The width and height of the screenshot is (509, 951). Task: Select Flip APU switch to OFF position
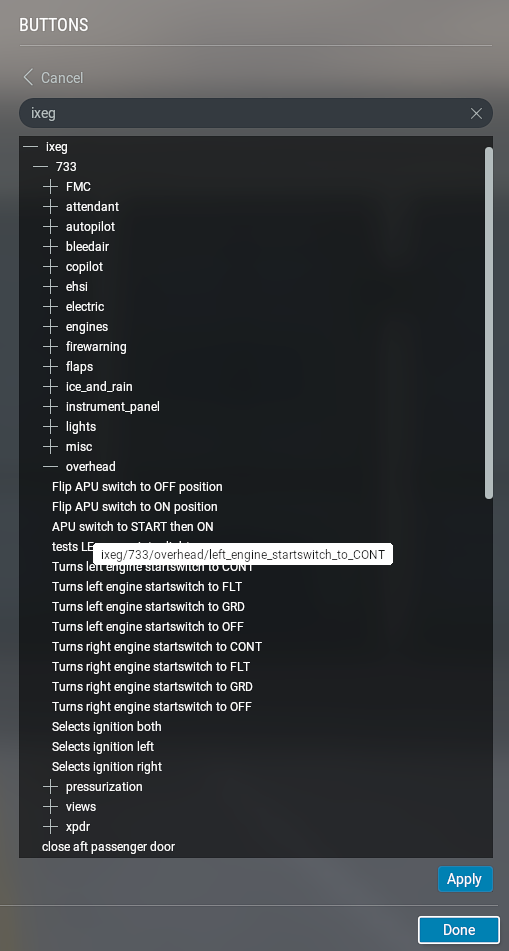point(137,487)
